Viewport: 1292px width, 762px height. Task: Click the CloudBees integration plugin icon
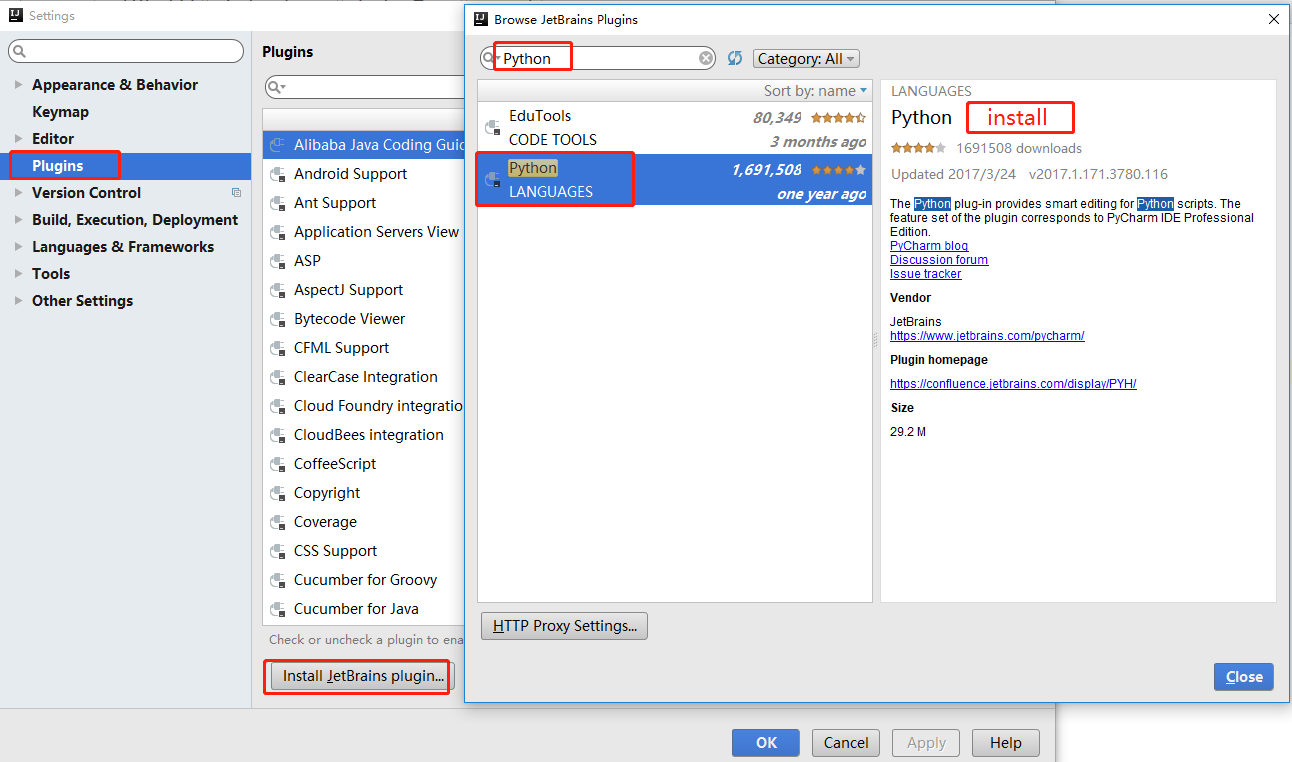pos(279,435)
